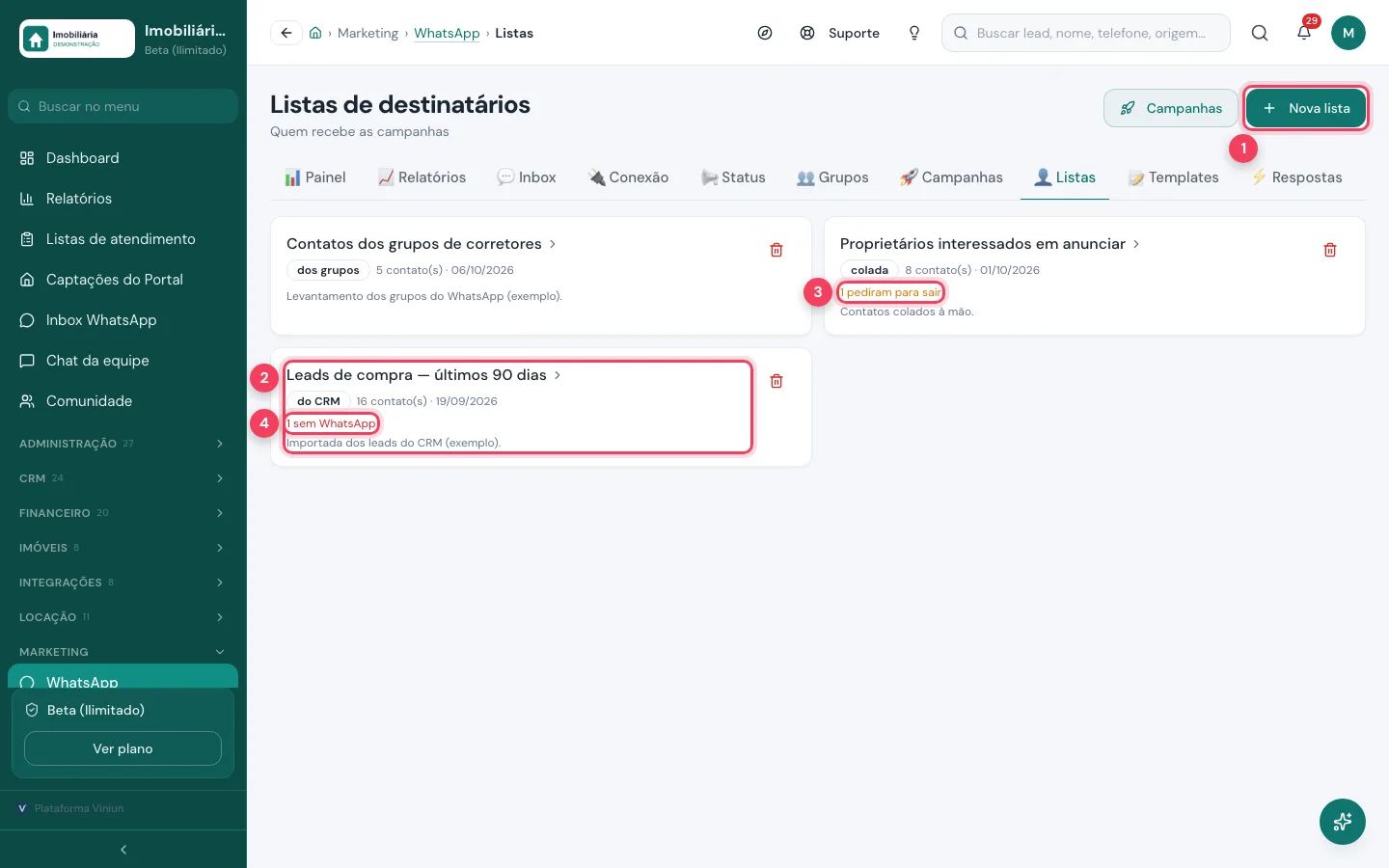Delete the Proprietários interessados em anunciar list

(x=1330, y=250)
